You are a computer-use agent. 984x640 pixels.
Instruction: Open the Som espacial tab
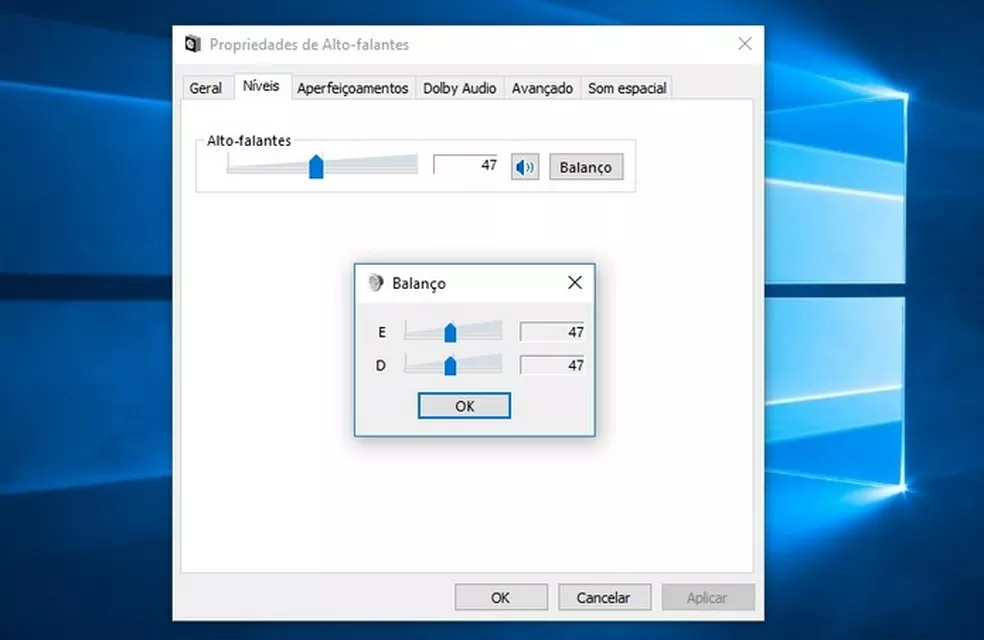pos(627,88)
